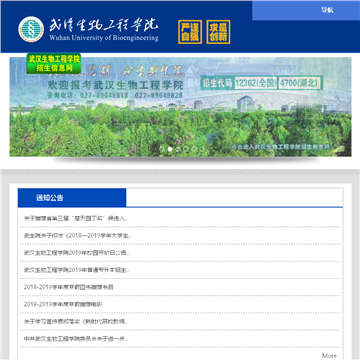Screen dimensions: 360x360
Task: Select the fourth carousel dot
Action: 186,149
